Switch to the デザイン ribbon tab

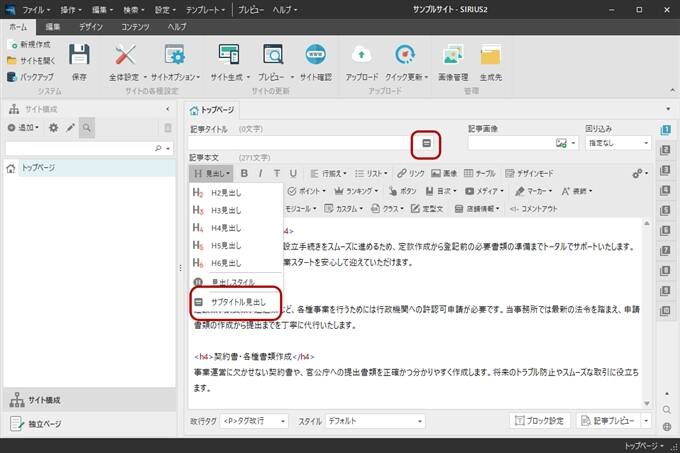click(90, 26)
